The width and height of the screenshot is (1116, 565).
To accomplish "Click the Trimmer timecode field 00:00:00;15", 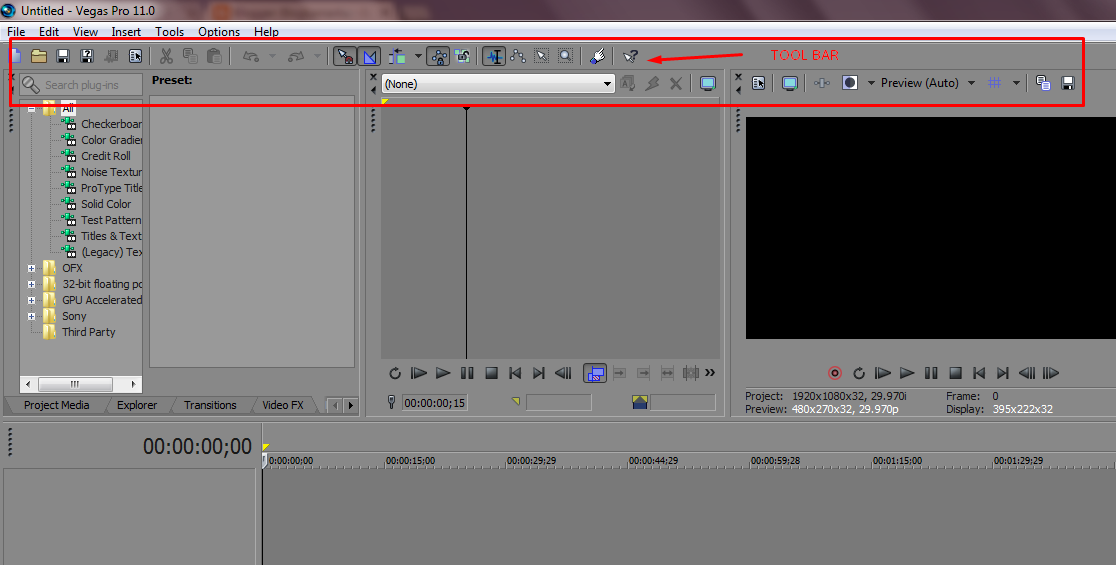I will (434, 403).
